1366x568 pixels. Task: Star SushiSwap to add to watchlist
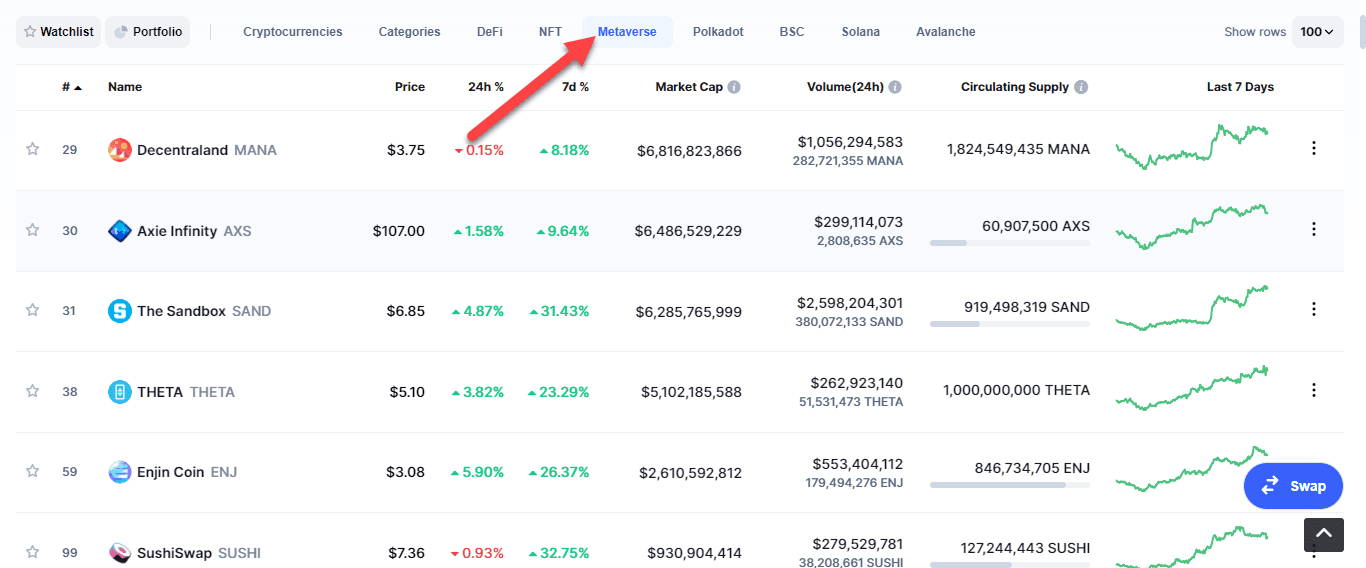click(x=32, y=552)
